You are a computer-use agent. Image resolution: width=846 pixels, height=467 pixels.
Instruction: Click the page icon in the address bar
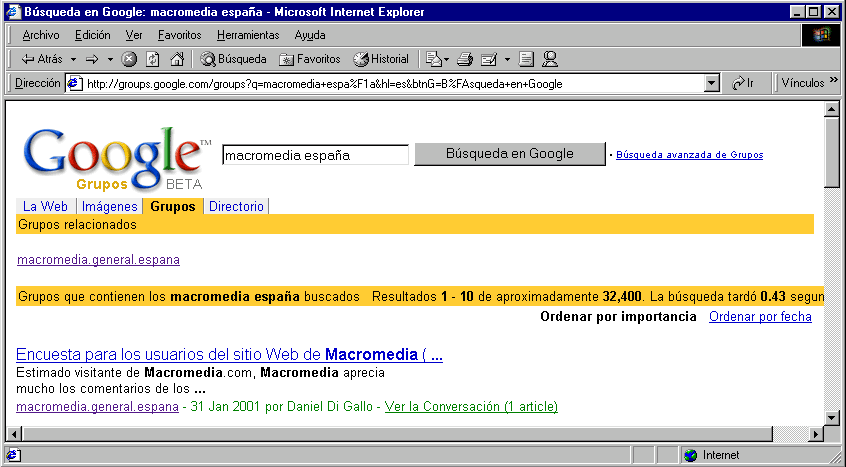pos(74,84)
